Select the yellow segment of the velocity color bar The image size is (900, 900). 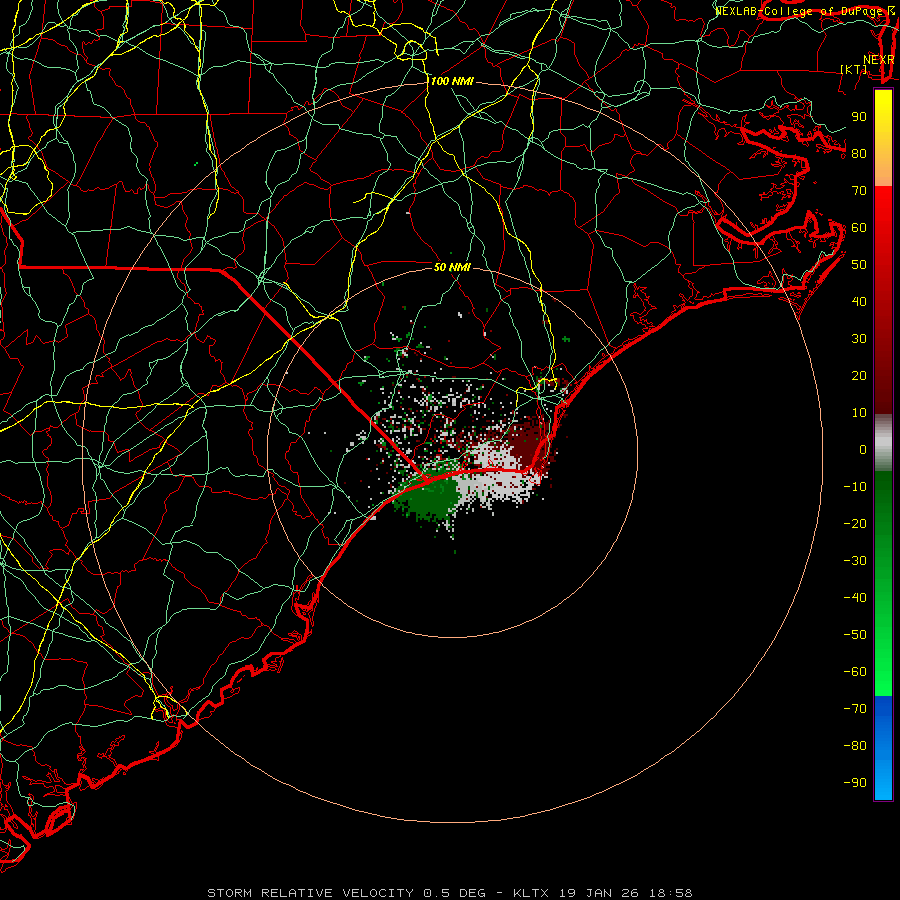pyautogui.click(x=883, y=138)
